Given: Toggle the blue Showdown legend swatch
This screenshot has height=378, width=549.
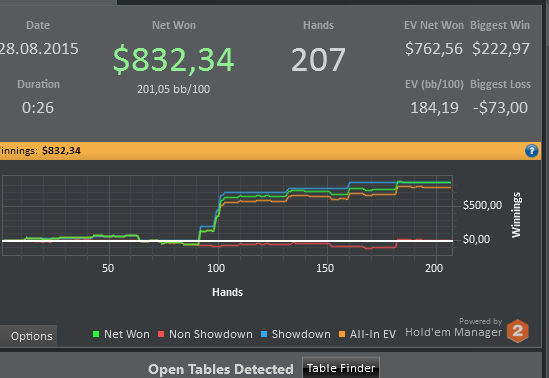Looking at the screenshot, I should pos(264,334).
